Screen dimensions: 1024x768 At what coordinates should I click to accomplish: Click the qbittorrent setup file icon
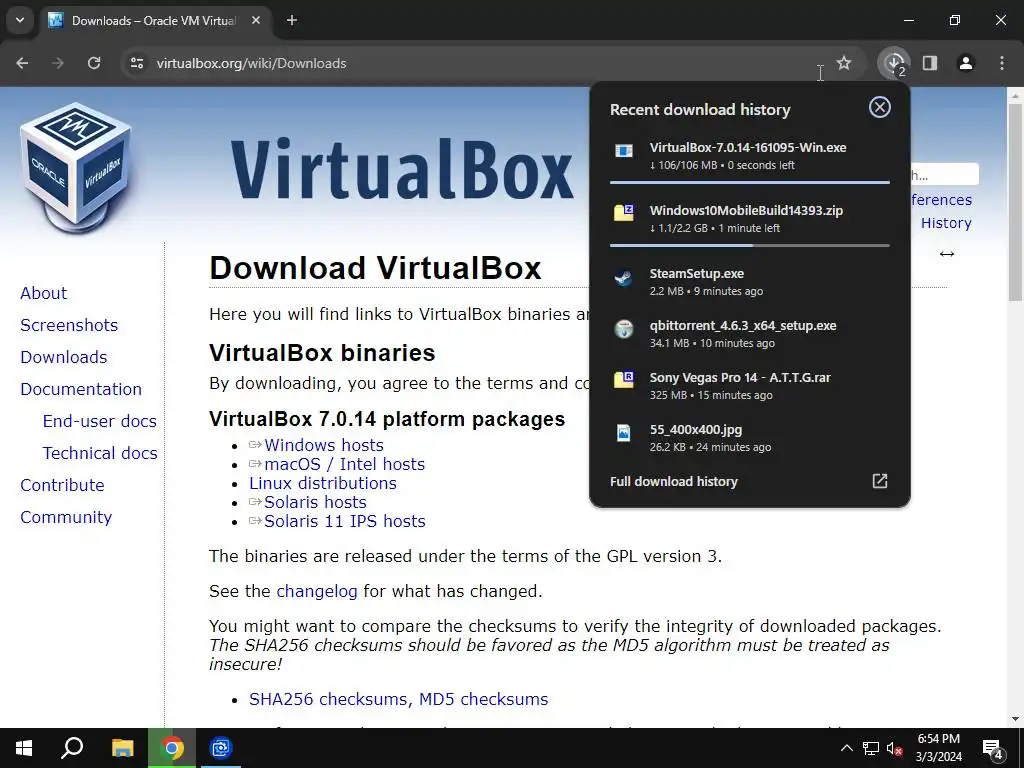click(x=624, y=329)
